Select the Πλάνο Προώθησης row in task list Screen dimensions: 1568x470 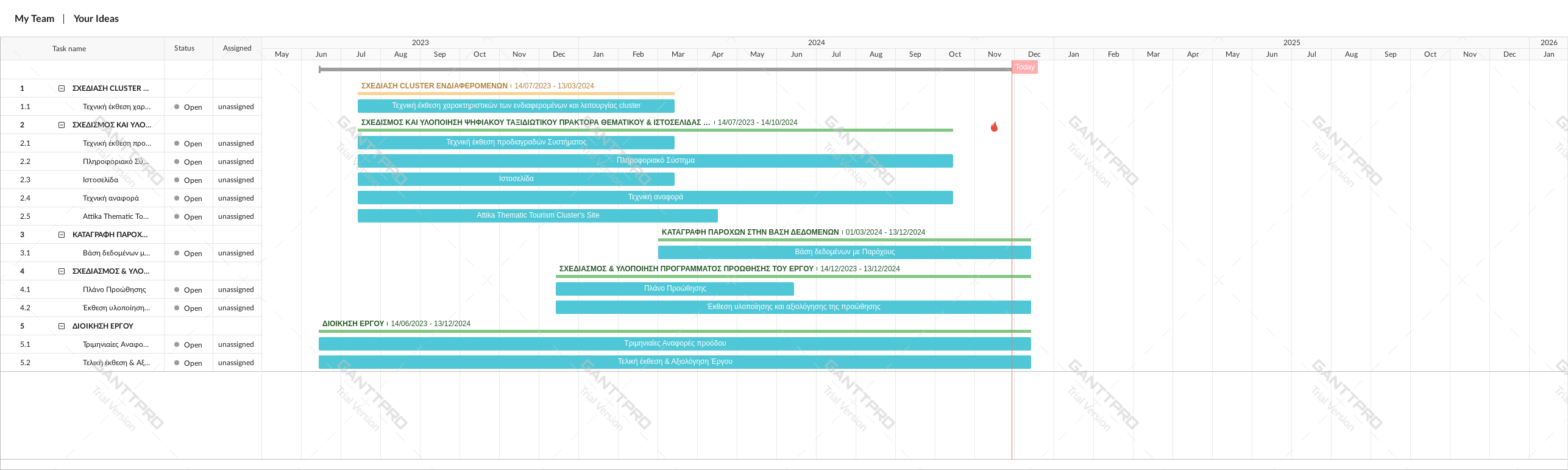114,290
